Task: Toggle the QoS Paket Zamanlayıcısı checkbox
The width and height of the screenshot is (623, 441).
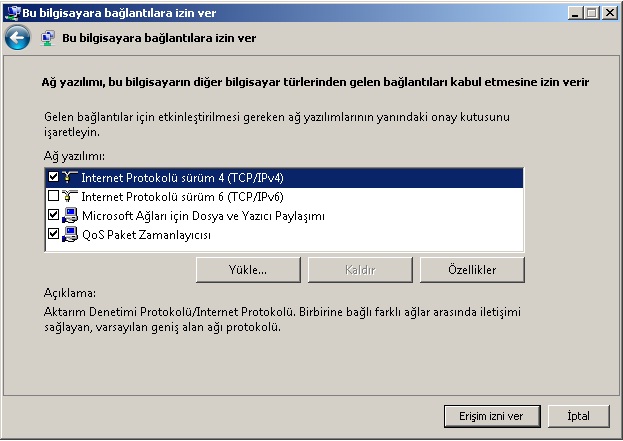Action: pyautogui.click(x=53, y=234)
